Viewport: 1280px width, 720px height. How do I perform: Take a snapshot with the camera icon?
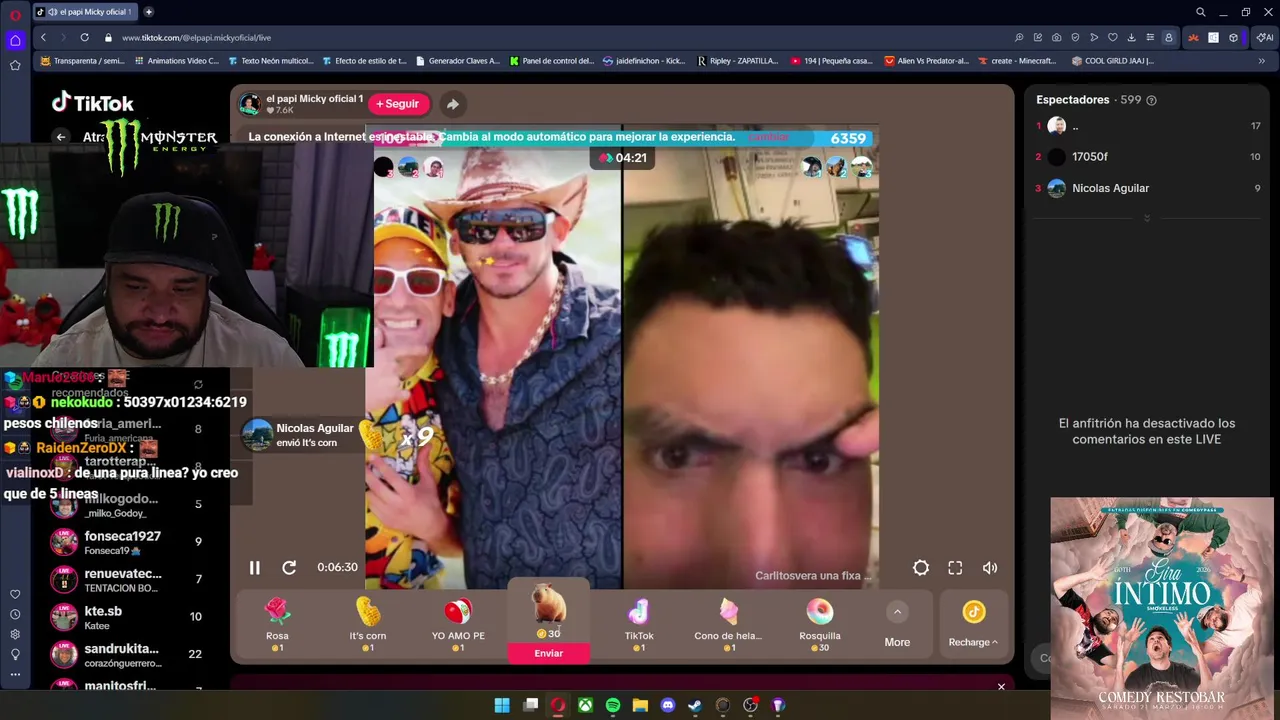(x=1057, y=37)
